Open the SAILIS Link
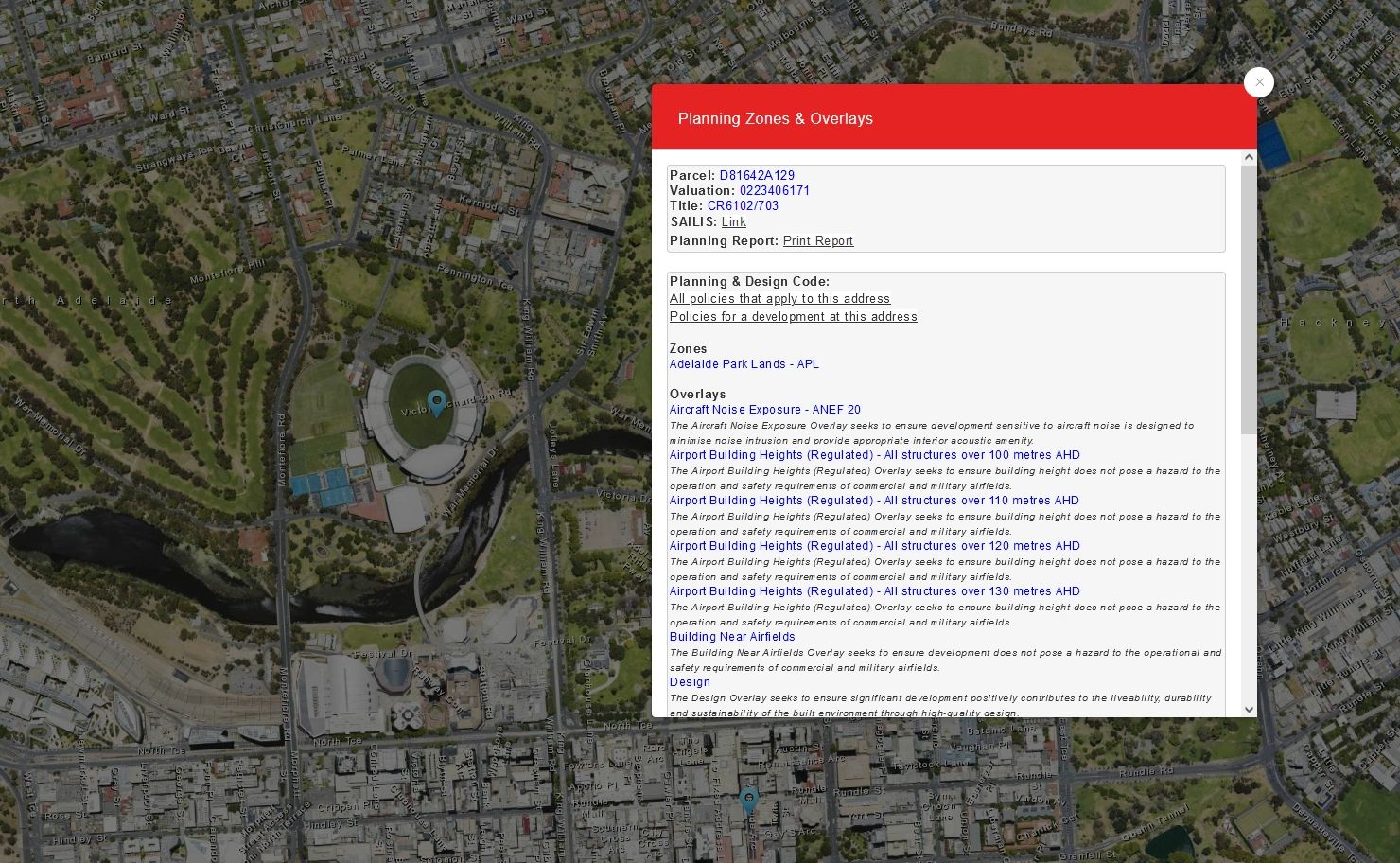Screen dimensions: 1400x863 click(733, 221)
